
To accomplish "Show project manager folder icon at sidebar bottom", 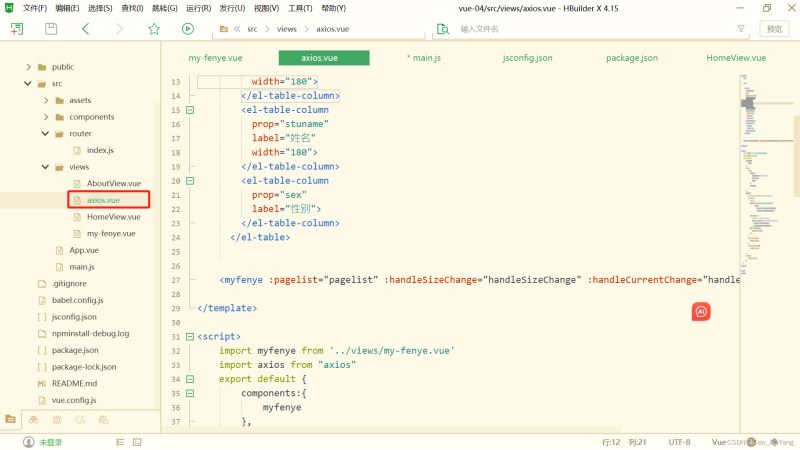I will tap(10, 419).
